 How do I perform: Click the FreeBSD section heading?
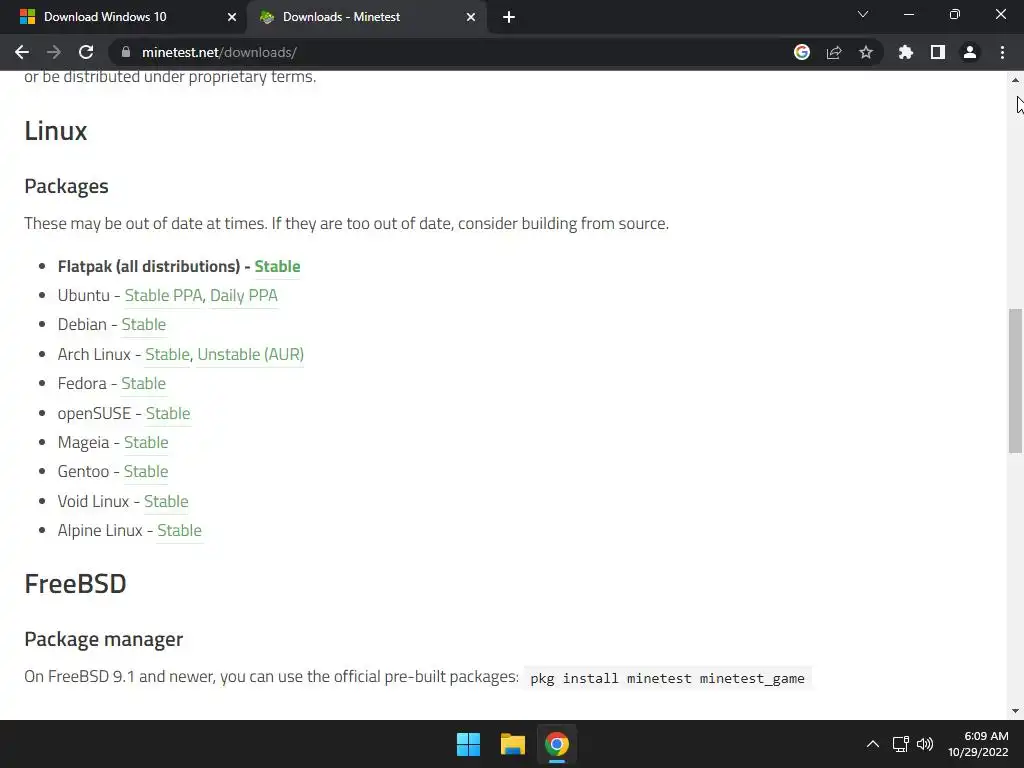tap(75, 584)
